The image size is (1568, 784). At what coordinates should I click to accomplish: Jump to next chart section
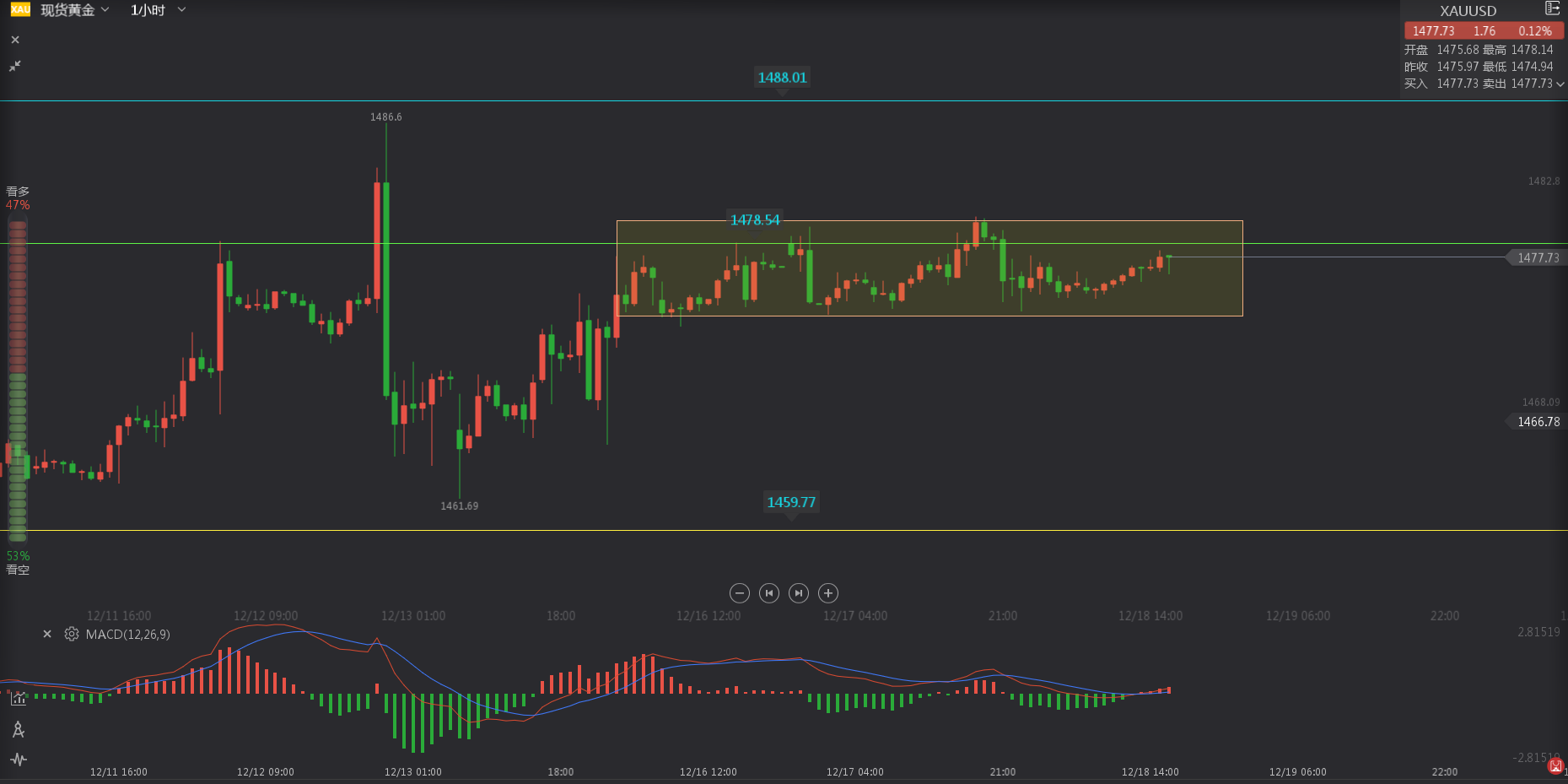(799, 593)
